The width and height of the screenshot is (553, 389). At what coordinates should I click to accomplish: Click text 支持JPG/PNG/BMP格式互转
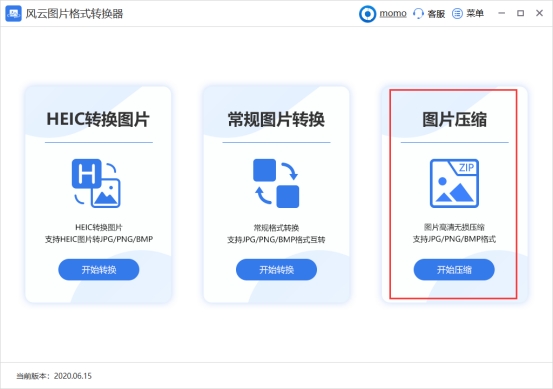(x=276, y=240)
